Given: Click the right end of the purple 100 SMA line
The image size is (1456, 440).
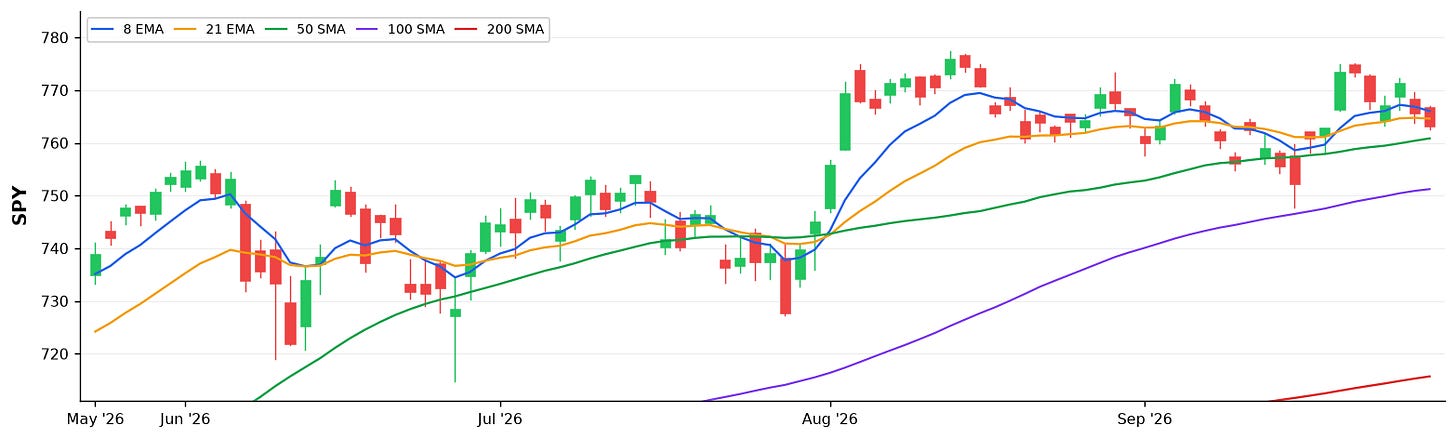Looking at the screenshot, I should coord(1429,189).
